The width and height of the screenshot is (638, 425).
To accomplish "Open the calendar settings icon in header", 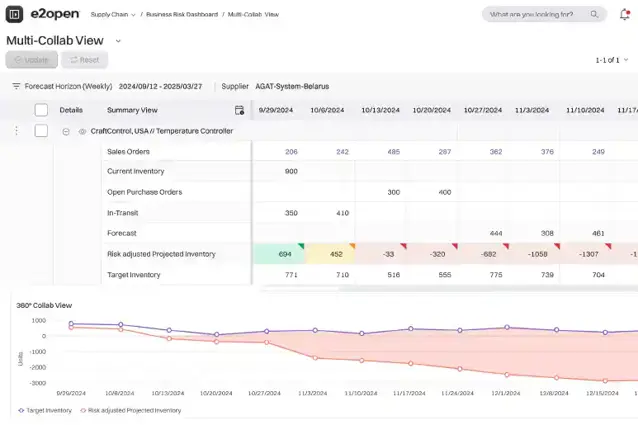I will (240, 110).
